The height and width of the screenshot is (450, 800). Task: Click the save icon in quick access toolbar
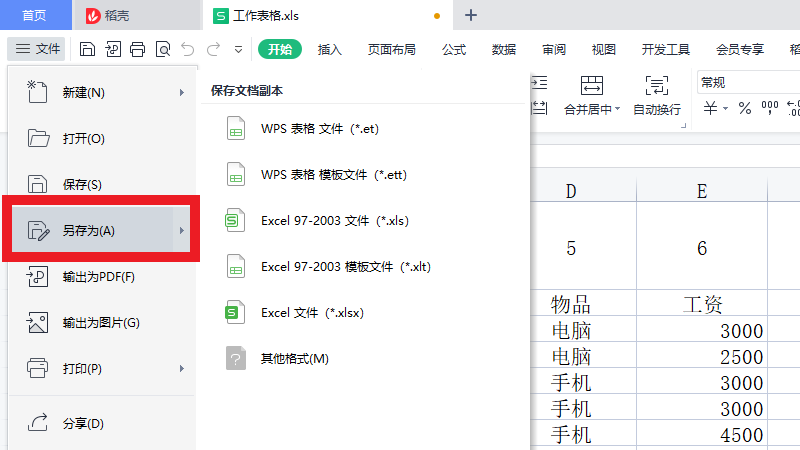point(88,49)
